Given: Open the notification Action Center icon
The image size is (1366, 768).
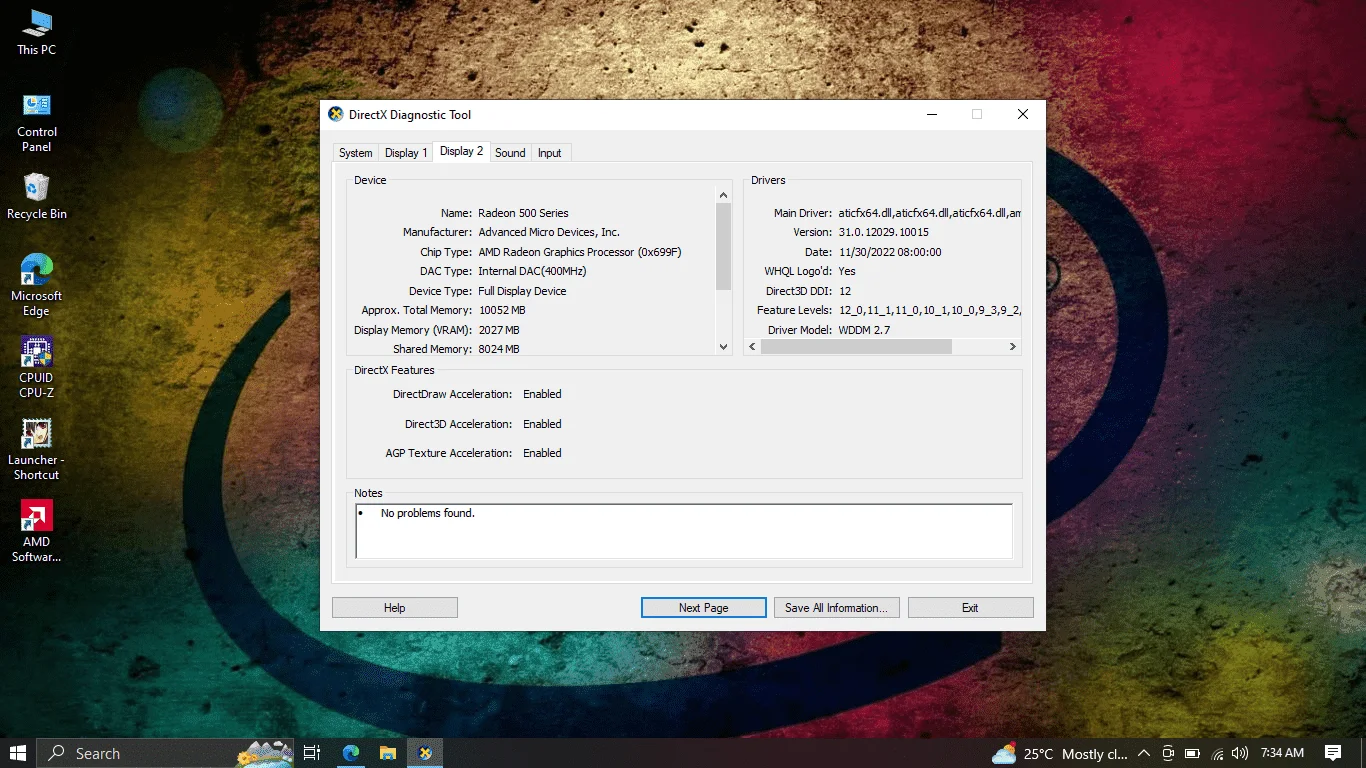Looking at the screenshot, I should point(1333,753).
